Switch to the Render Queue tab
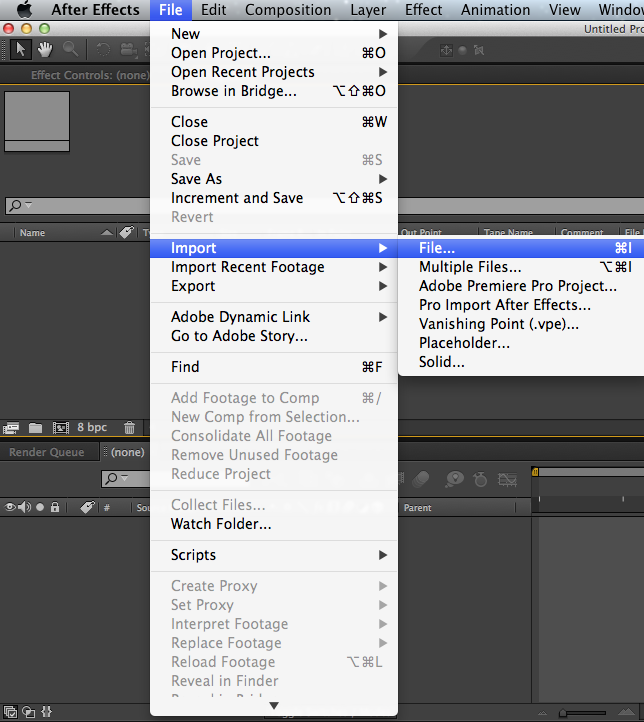This screenshot has height=722, width=644. tap(46, 452)
